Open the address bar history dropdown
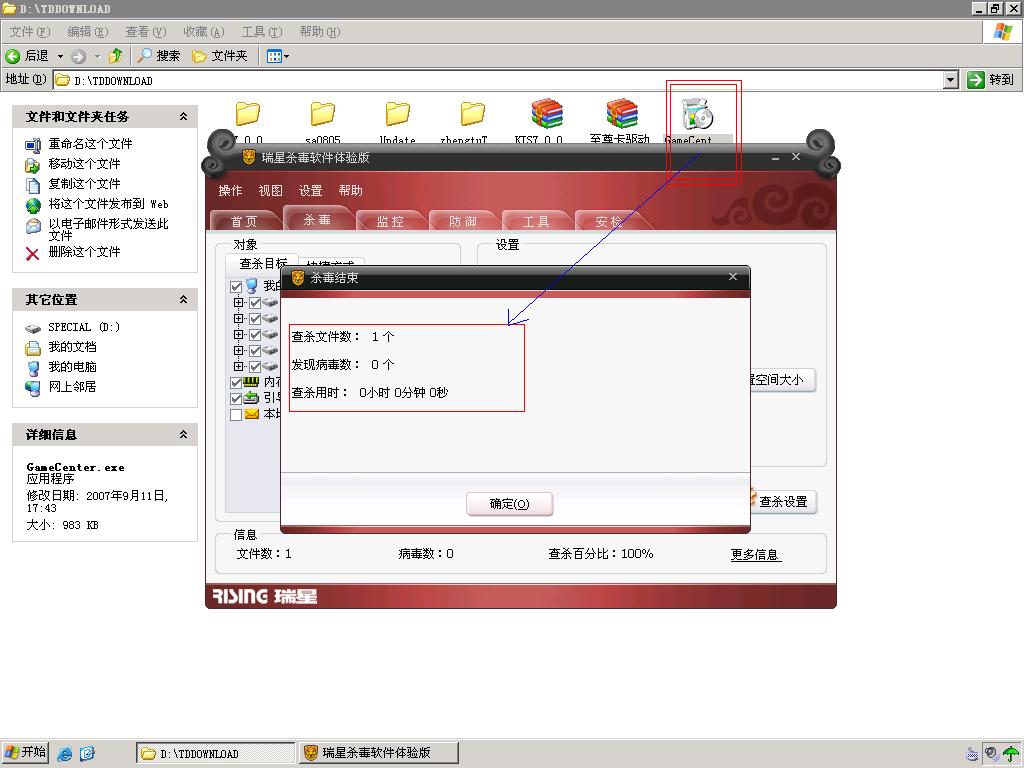Image resolution: width=1024 pixels, height=768 pixels. 951,80
